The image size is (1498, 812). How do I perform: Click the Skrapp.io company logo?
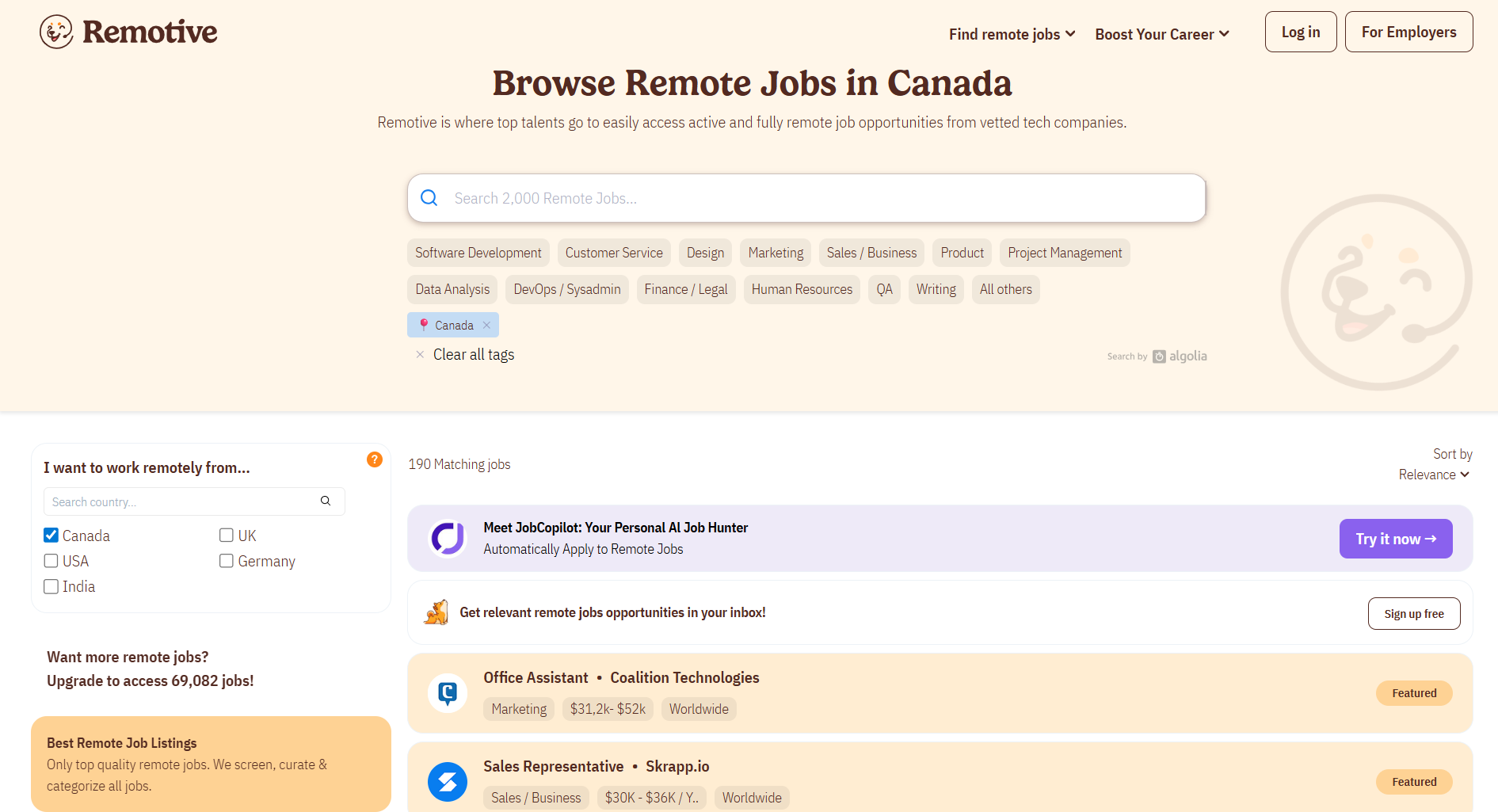448,782
